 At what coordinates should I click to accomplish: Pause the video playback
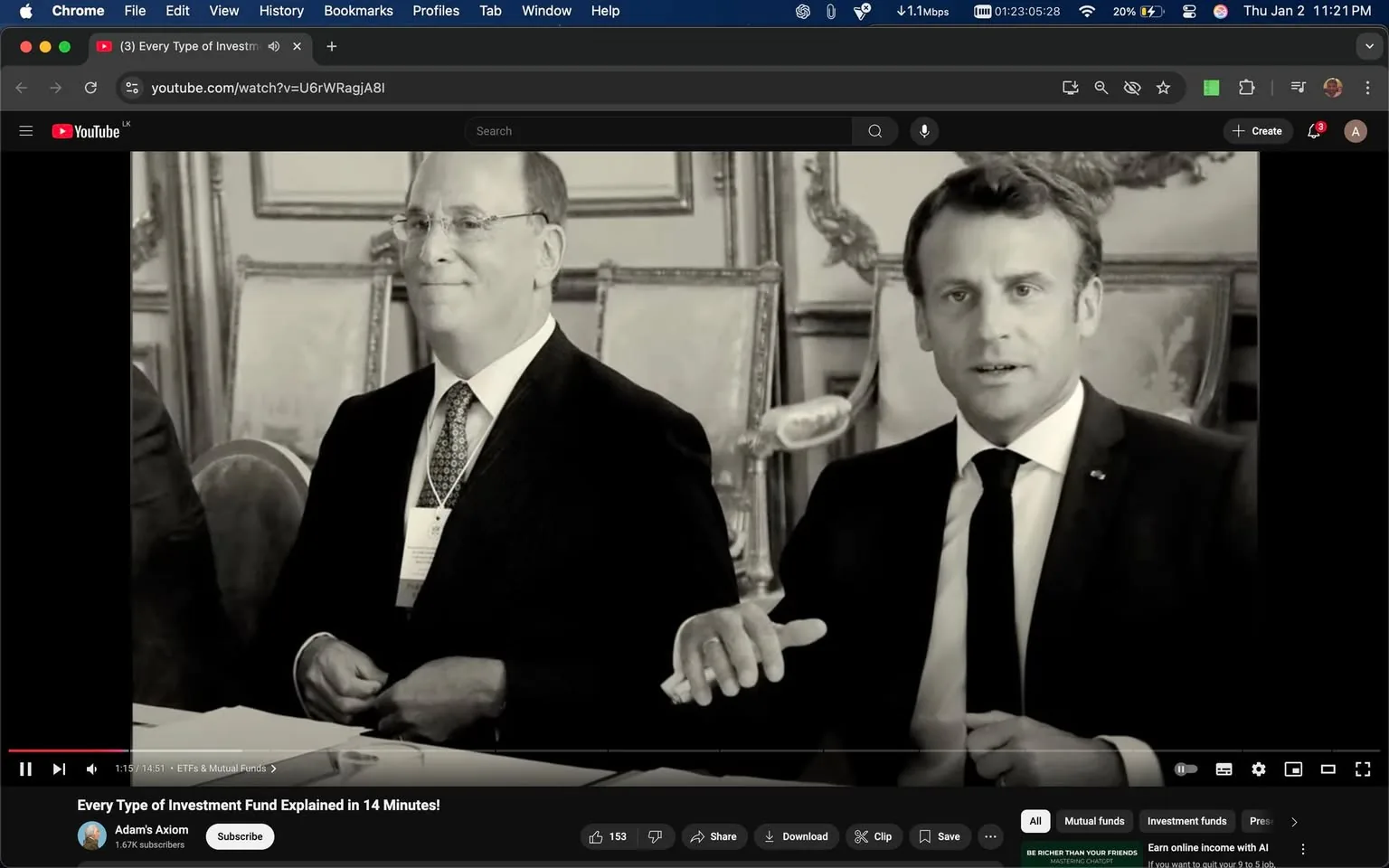pyautogui.click(x=25, y=769)
